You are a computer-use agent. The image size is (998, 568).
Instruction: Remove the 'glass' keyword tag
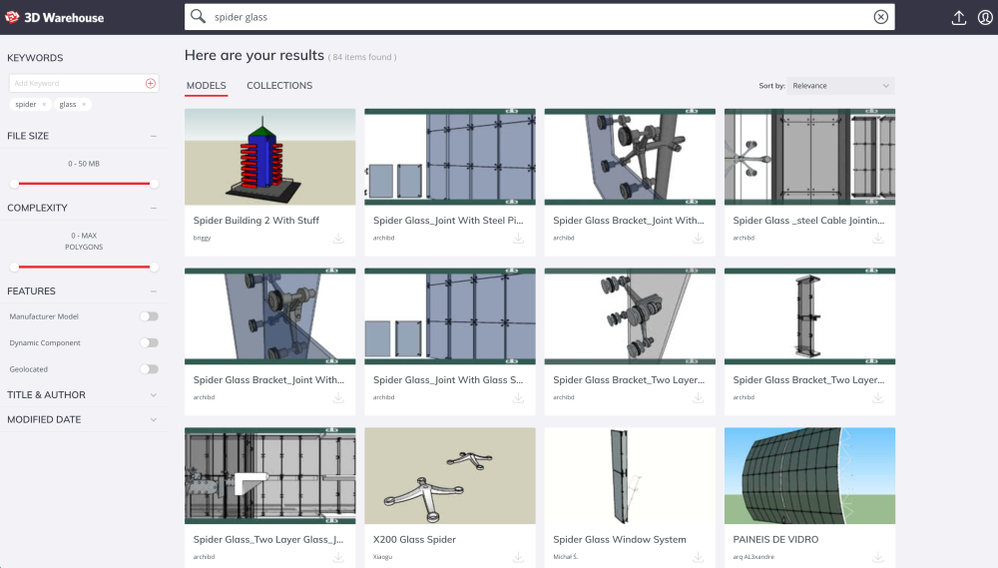[84, 104]
